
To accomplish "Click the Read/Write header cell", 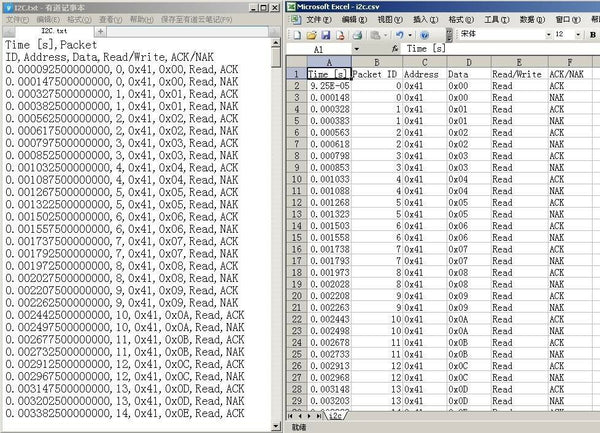I will [x=519, y=74].
